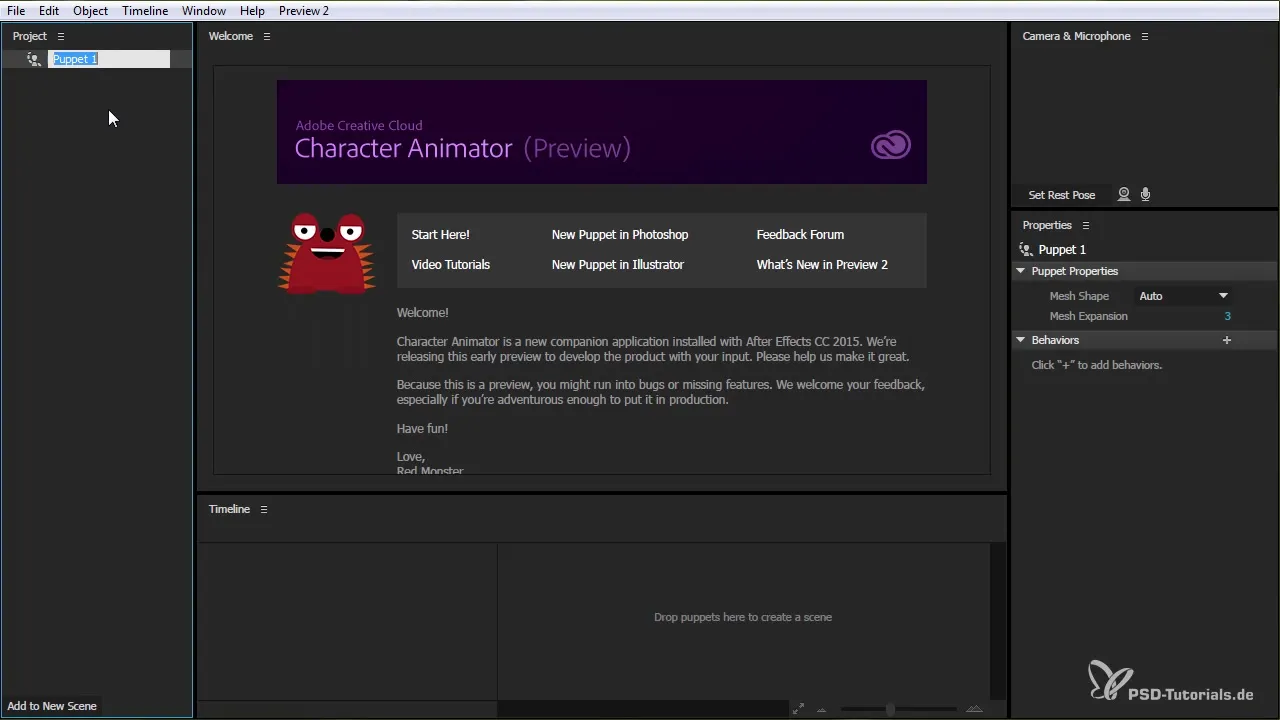The image size is (1280, 720).
Task: Open the Object menu
Action: click(x=91, y=11)
